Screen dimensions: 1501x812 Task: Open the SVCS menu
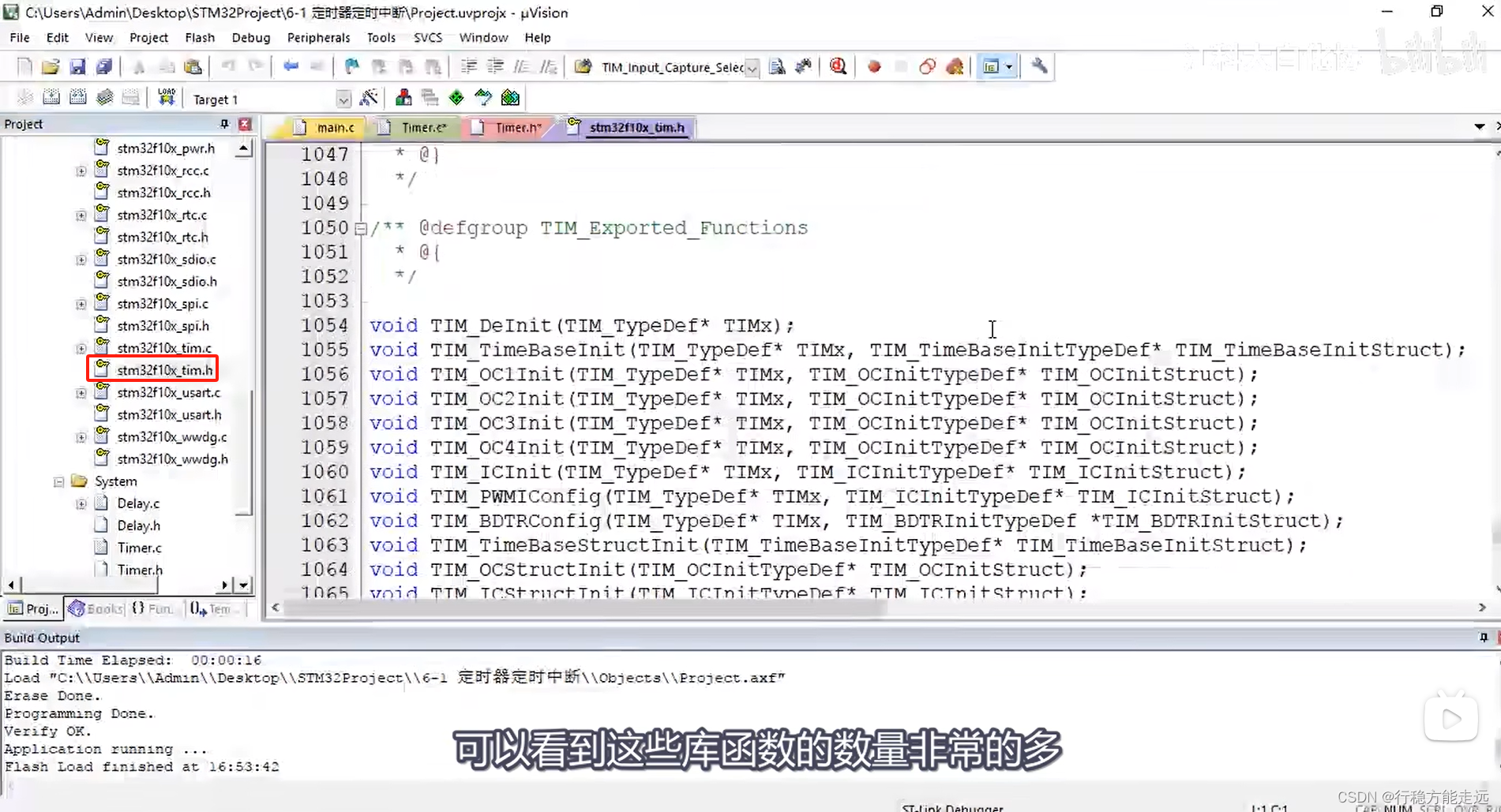428,37
